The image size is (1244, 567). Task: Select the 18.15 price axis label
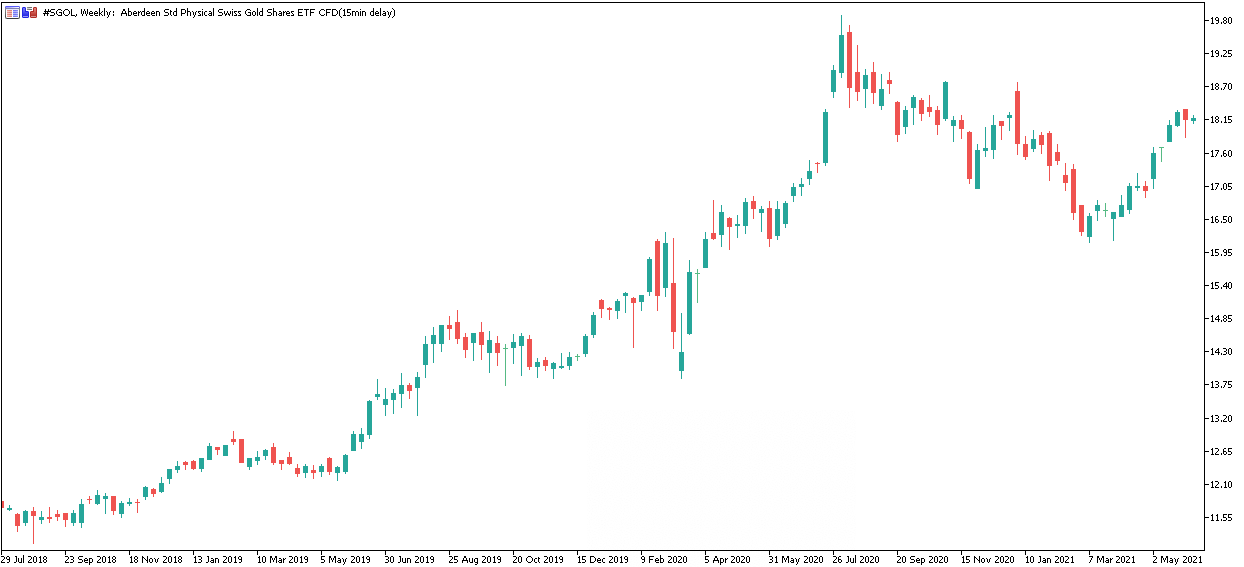tap(1222, 120)
